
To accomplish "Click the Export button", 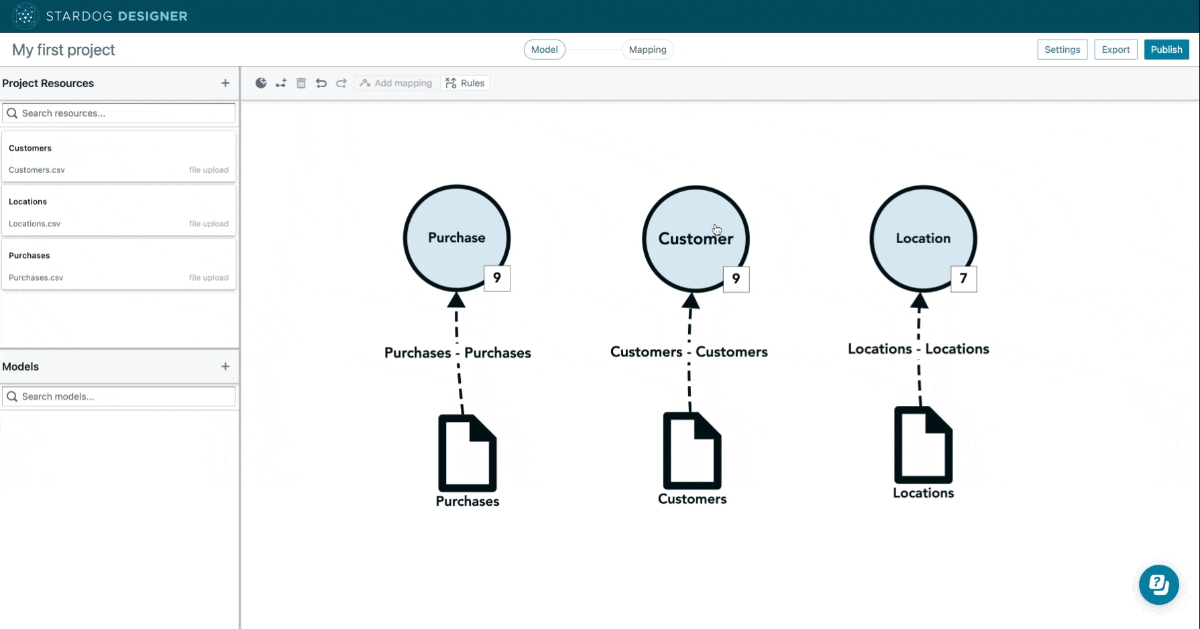I will (x=1115, y=49).
